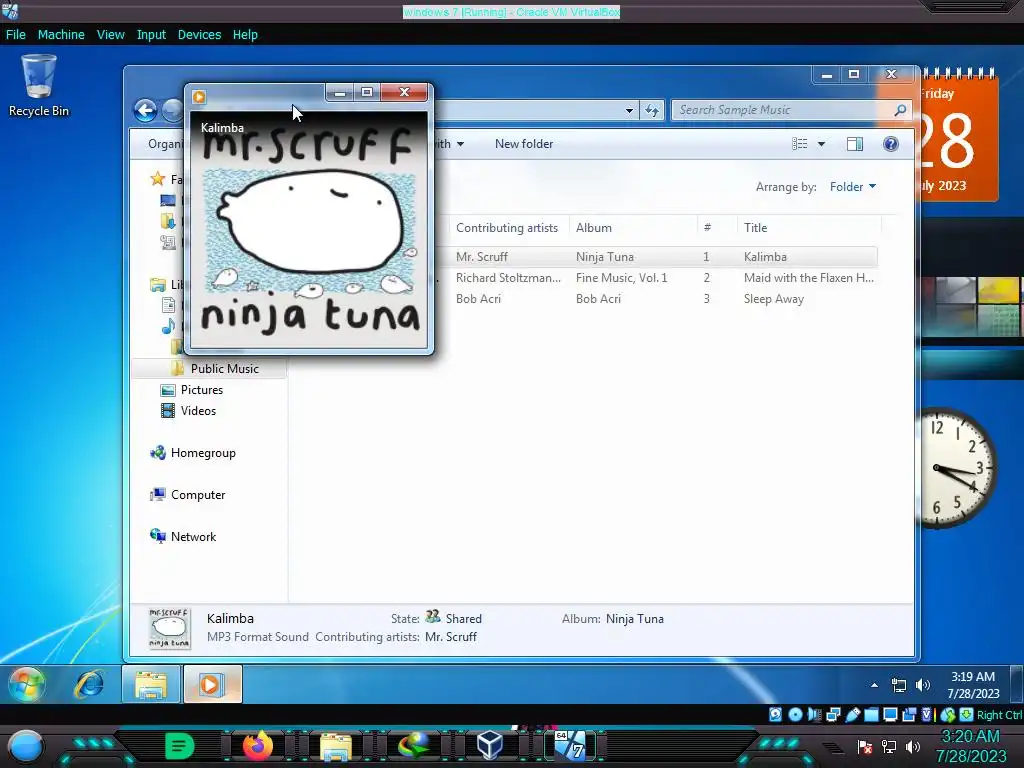Open VirtualBox View menu
The width and height of the screenshot is (1024, 768).
click(x=110, y=35)
